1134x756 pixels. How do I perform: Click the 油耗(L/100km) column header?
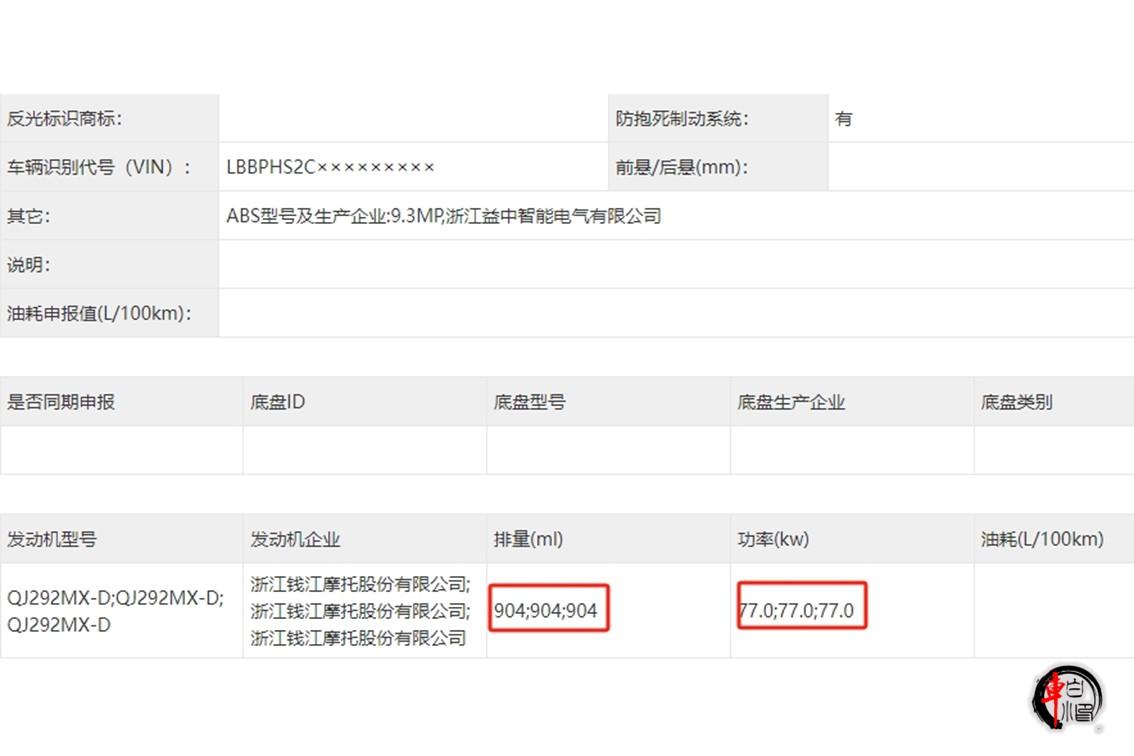tap(1054, 539)
